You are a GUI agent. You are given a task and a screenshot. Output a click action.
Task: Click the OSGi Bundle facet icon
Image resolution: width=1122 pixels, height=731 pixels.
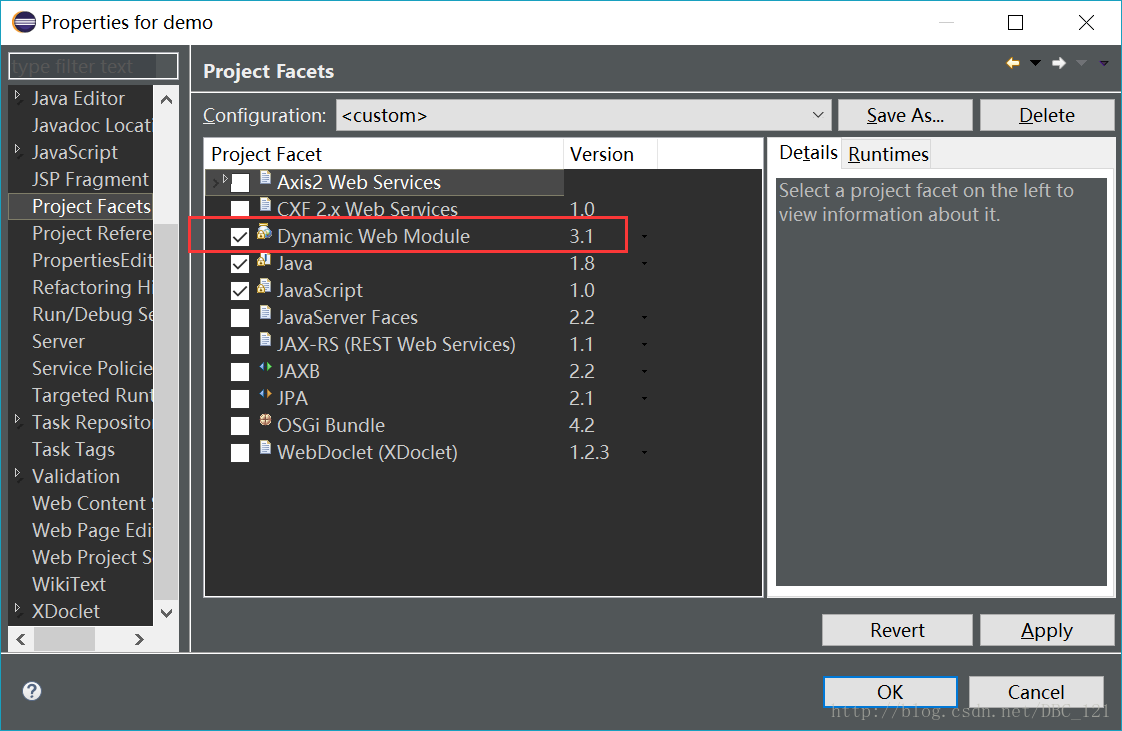265,422
